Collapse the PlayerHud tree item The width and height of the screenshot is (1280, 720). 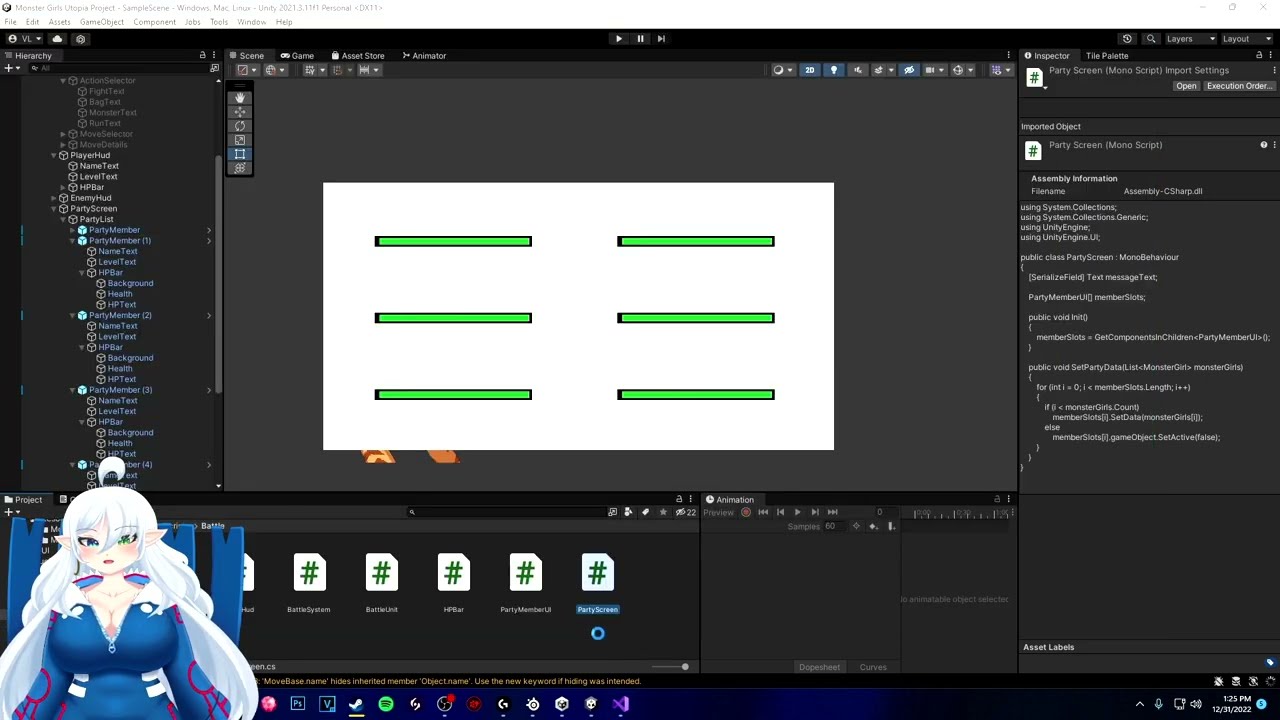tap(53, 155)
